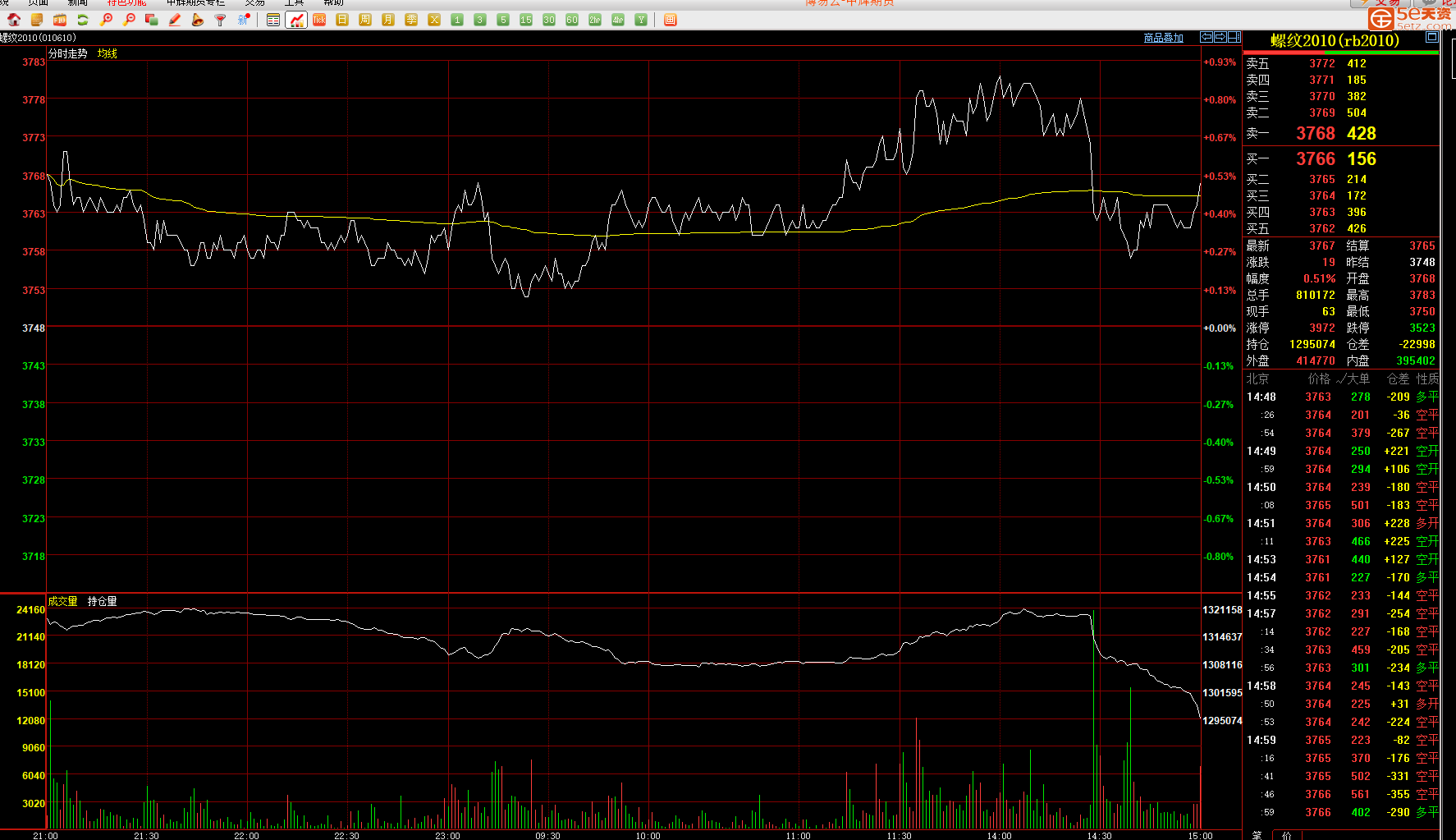Click the red-green buy/sell ratio bar
The height and width of the screenshot is (840, 1456).
(1341, 53)
